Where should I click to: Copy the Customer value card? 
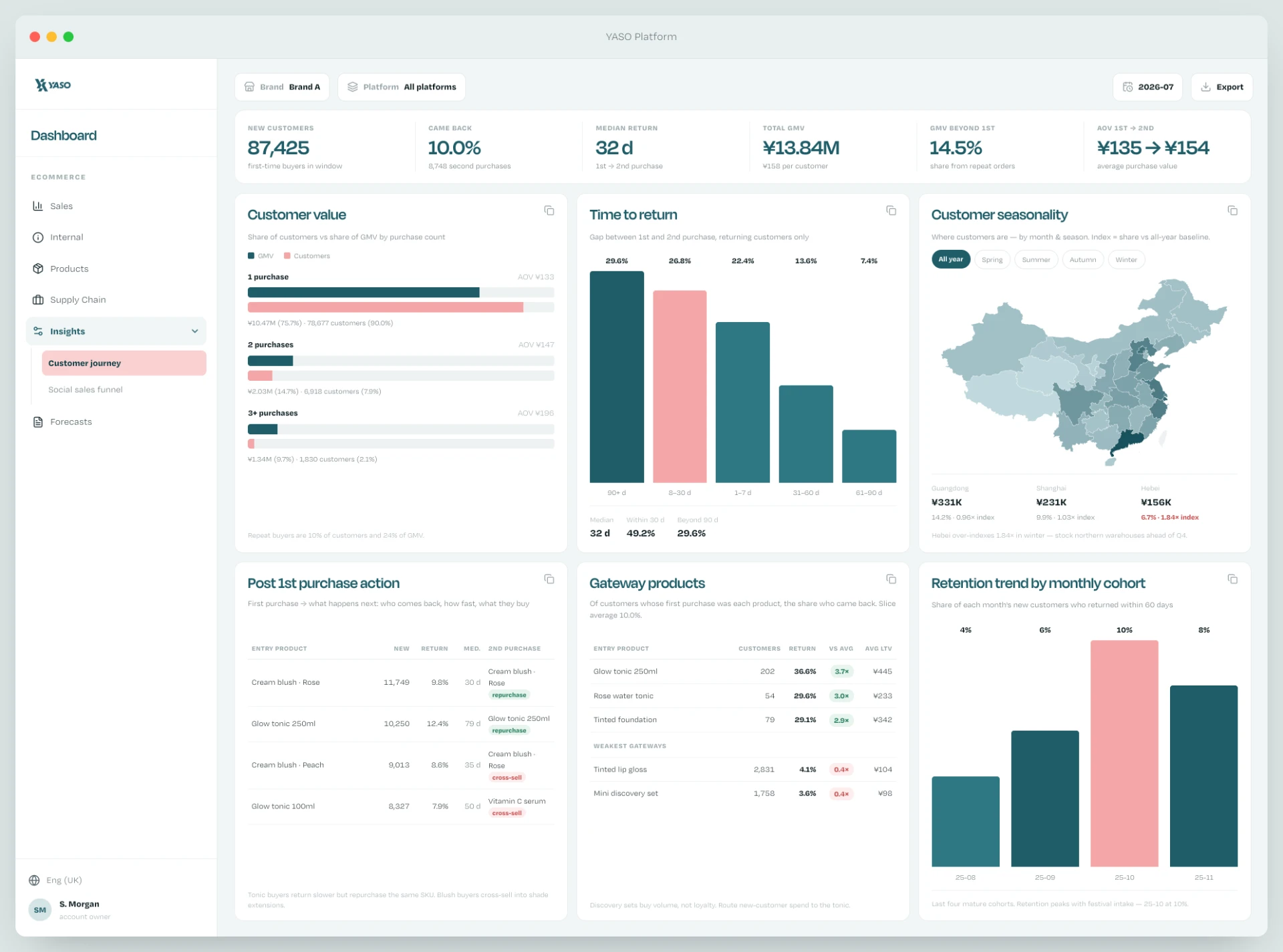549,210
